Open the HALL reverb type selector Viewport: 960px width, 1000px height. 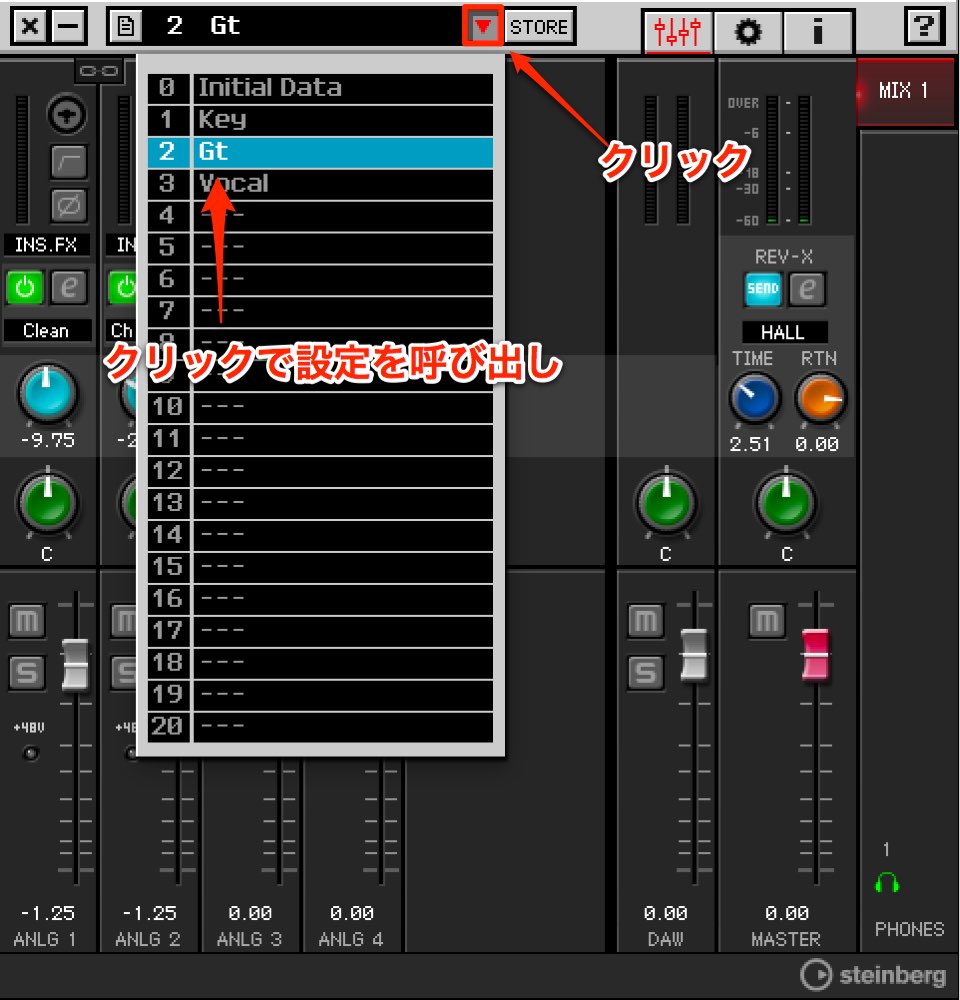coord(785,332)
